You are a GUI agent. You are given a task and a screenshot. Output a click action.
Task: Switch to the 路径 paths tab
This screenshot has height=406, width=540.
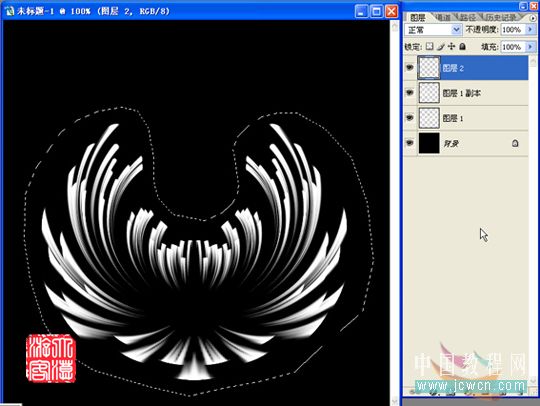pos(468,17)
